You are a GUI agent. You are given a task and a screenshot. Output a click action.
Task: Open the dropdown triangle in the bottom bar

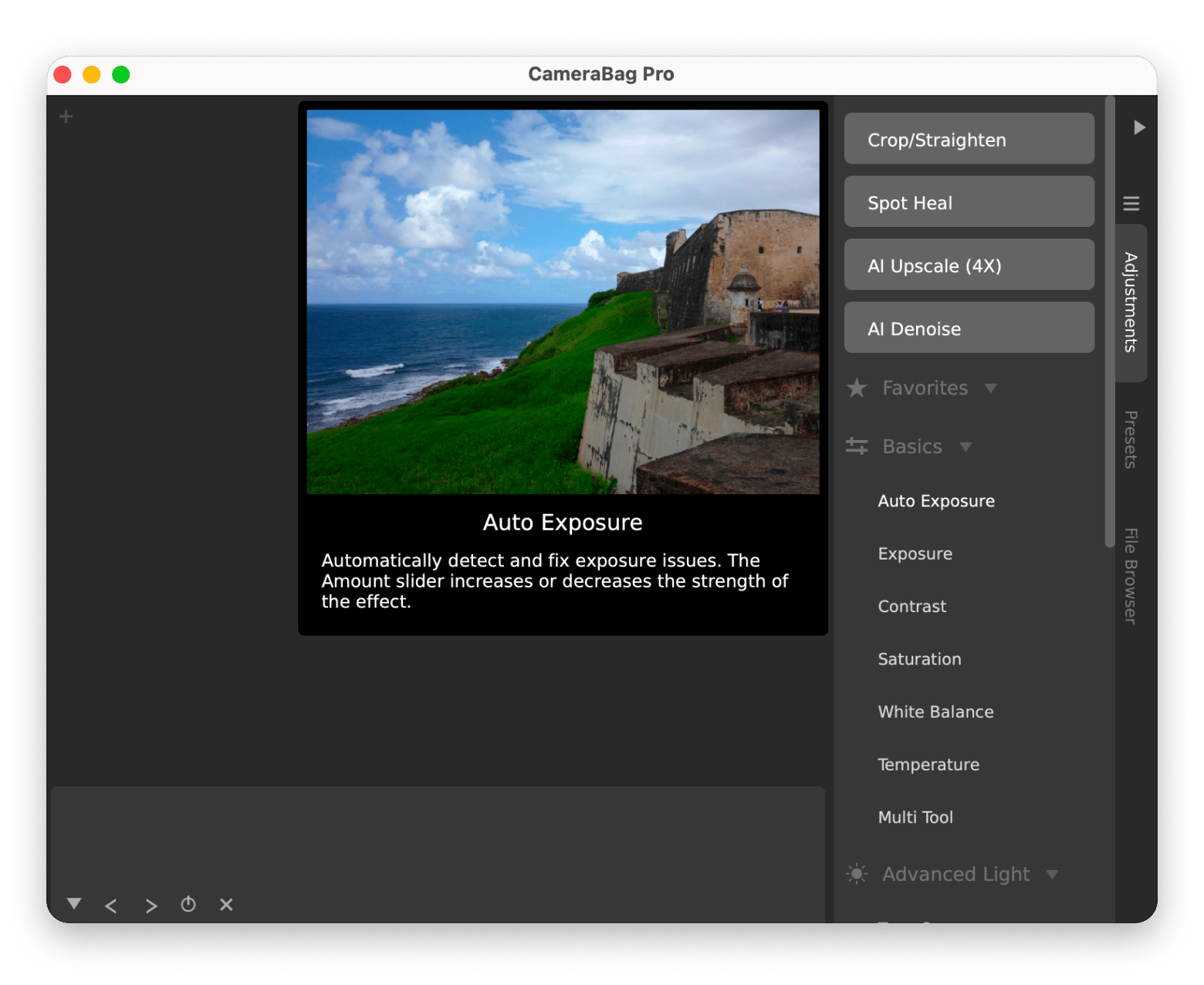[73, 903]
